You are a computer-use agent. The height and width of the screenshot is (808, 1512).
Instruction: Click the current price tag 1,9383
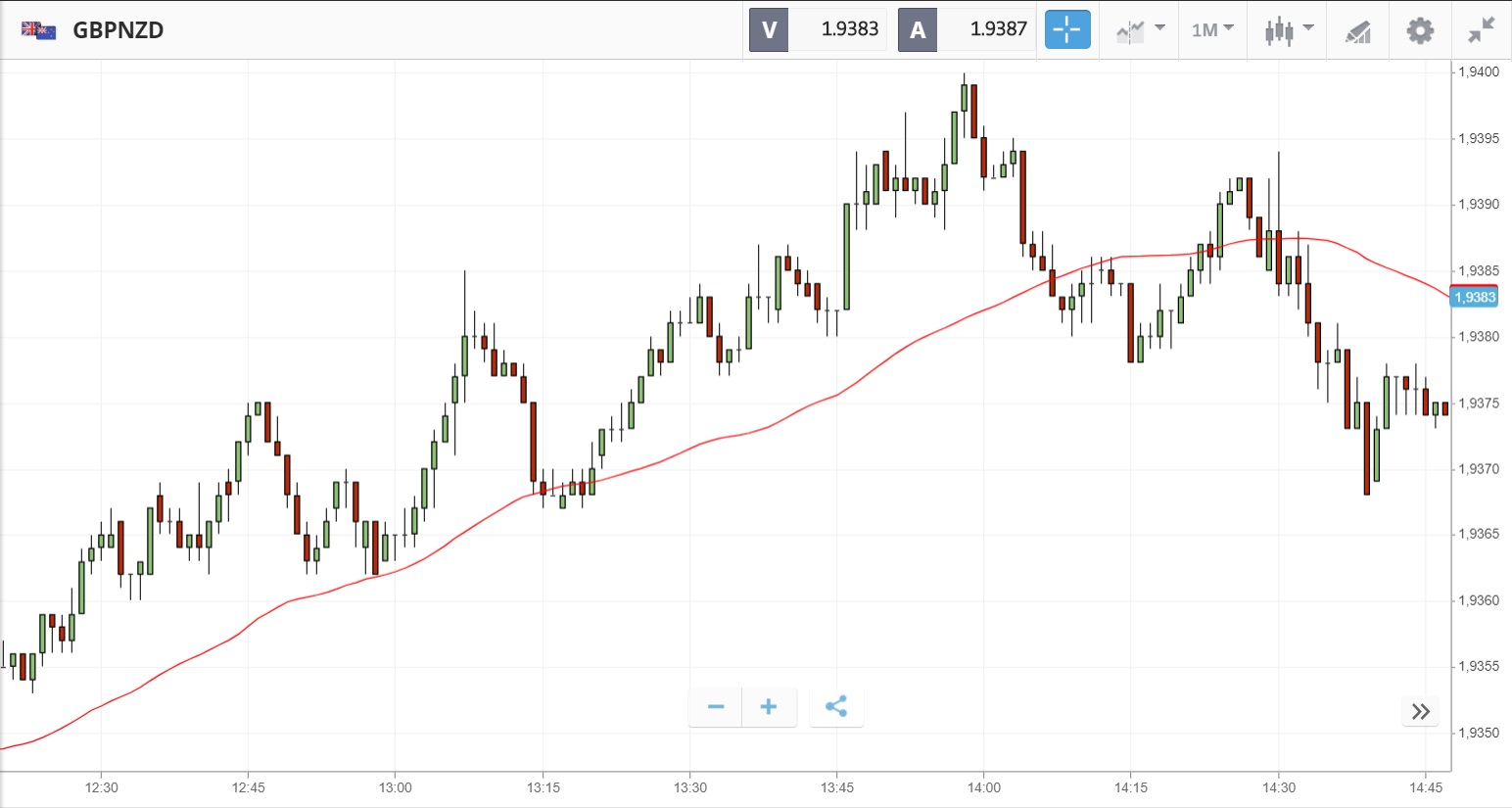(x=1474, y=297)
